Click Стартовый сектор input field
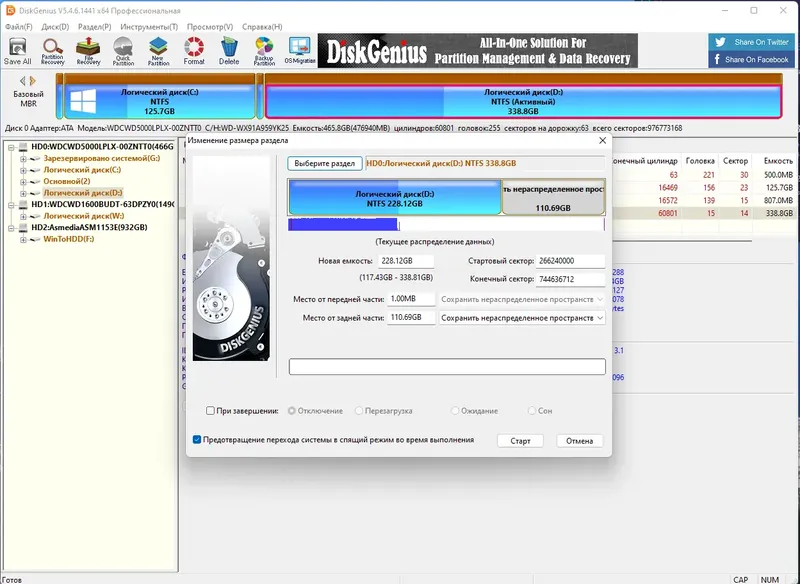Image resolution: width=800 pixels, height=584 pixels. pos(570,261)
